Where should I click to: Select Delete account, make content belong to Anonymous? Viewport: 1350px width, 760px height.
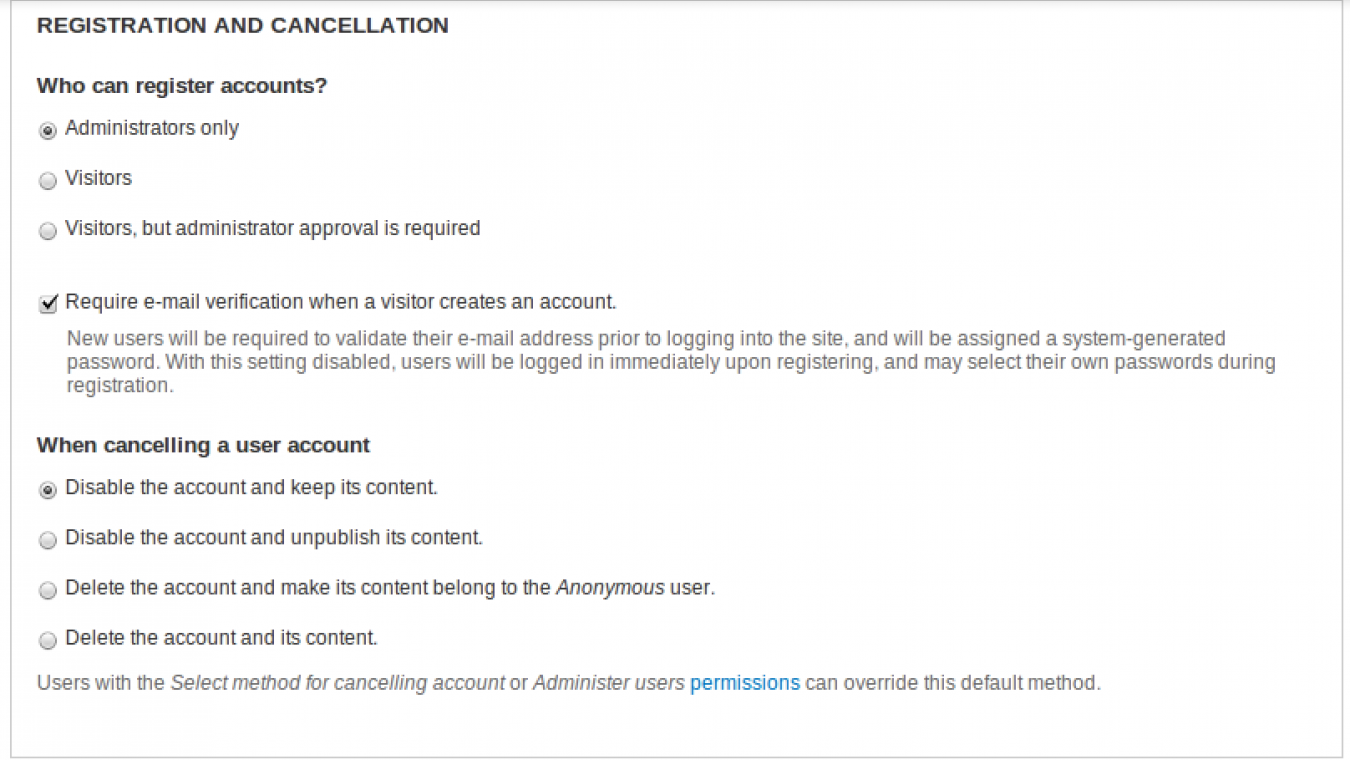click(46, 589)
